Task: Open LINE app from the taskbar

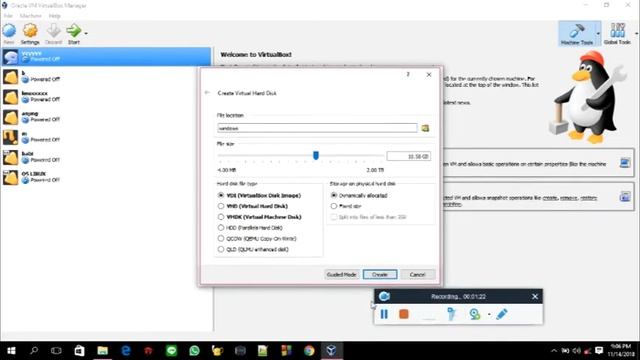Action: 171,351
